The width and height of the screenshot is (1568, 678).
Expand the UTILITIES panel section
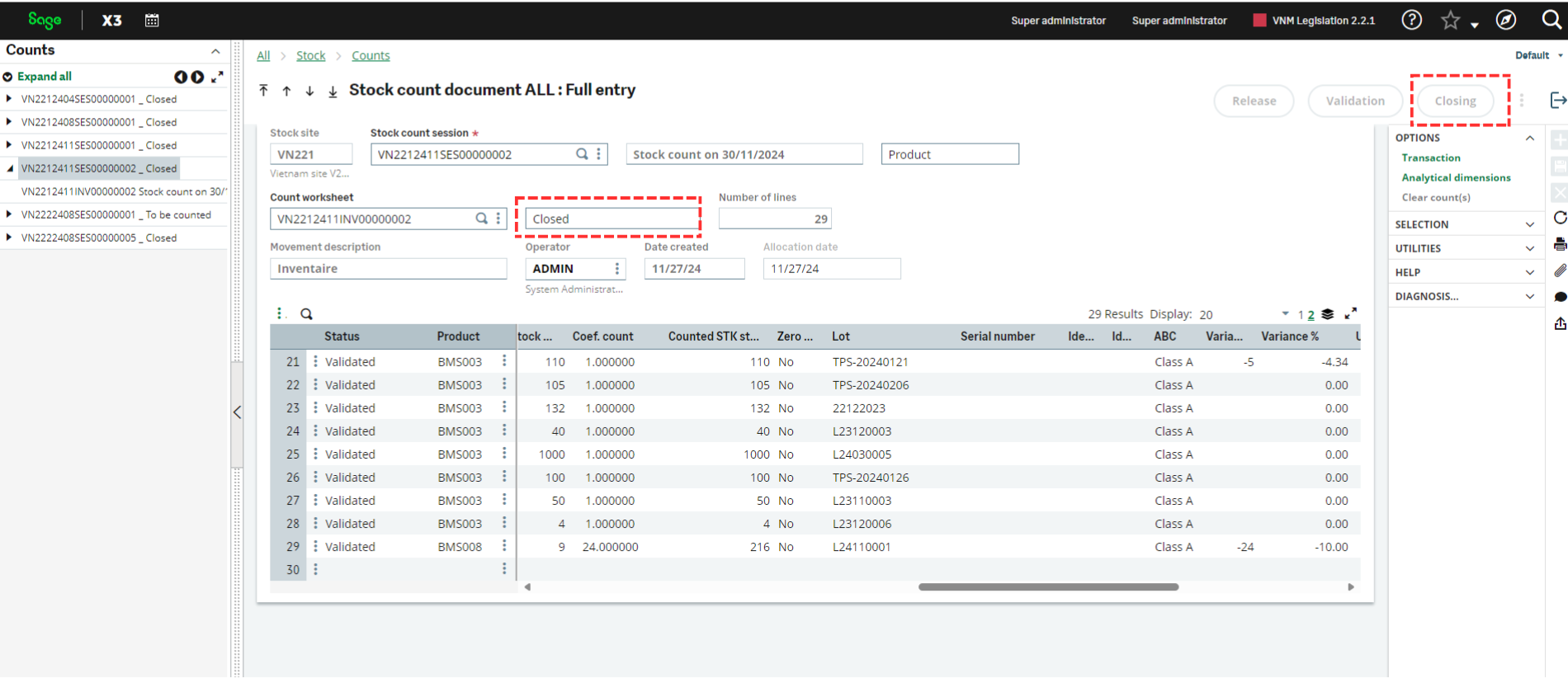pos(1465,248)
